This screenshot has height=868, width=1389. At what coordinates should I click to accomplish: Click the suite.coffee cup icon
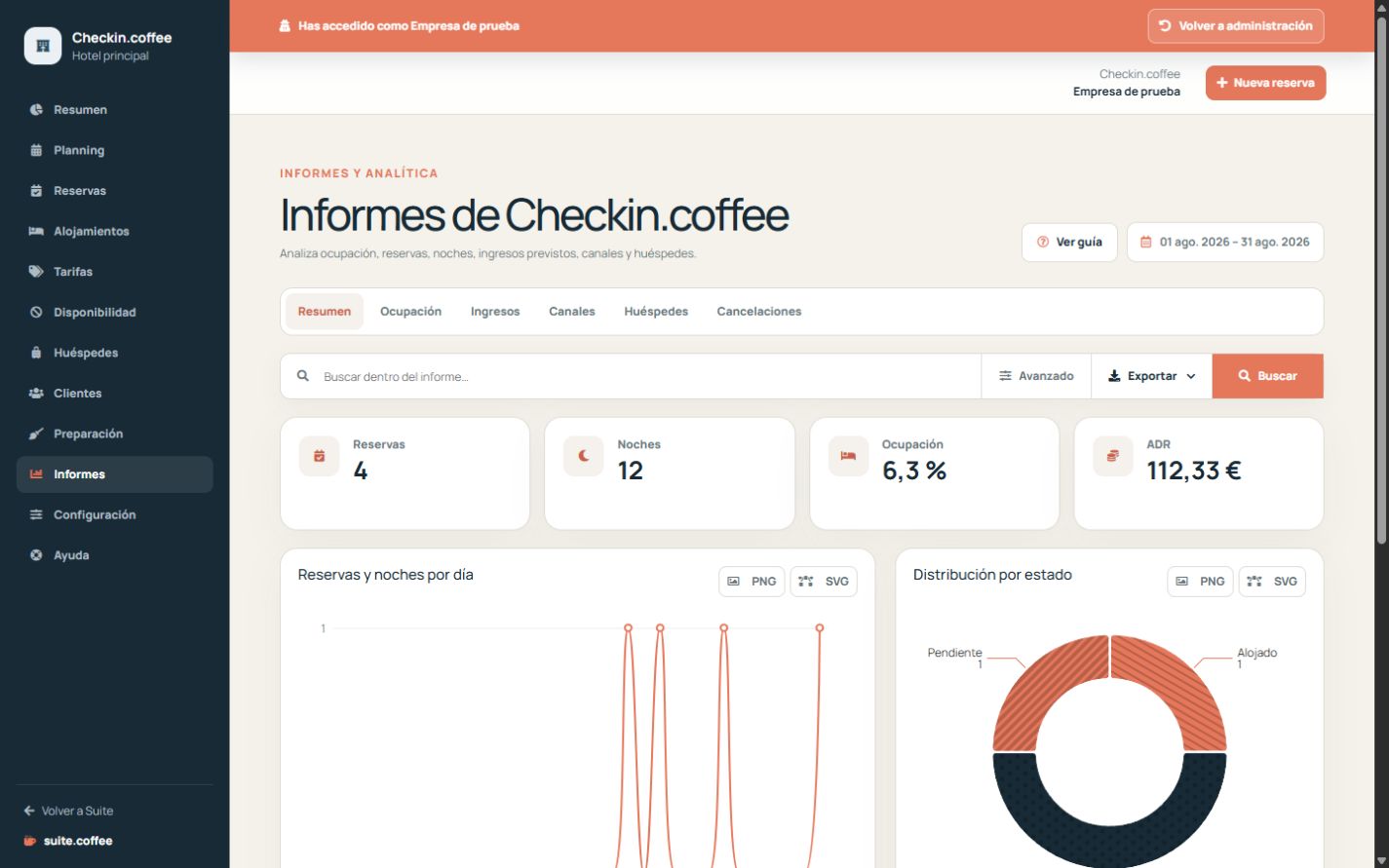(x=30, y=841)
